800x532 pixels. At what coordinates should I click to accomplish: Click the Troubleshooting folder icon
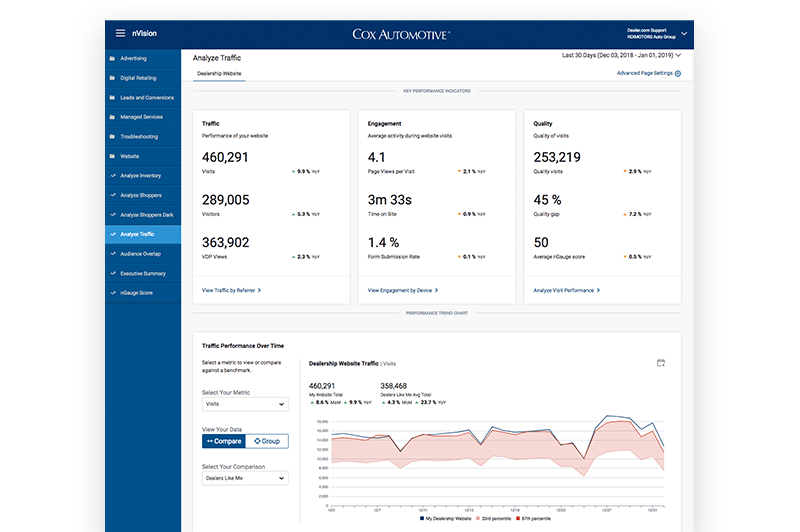pyautogui.click(x=112, y=137)
